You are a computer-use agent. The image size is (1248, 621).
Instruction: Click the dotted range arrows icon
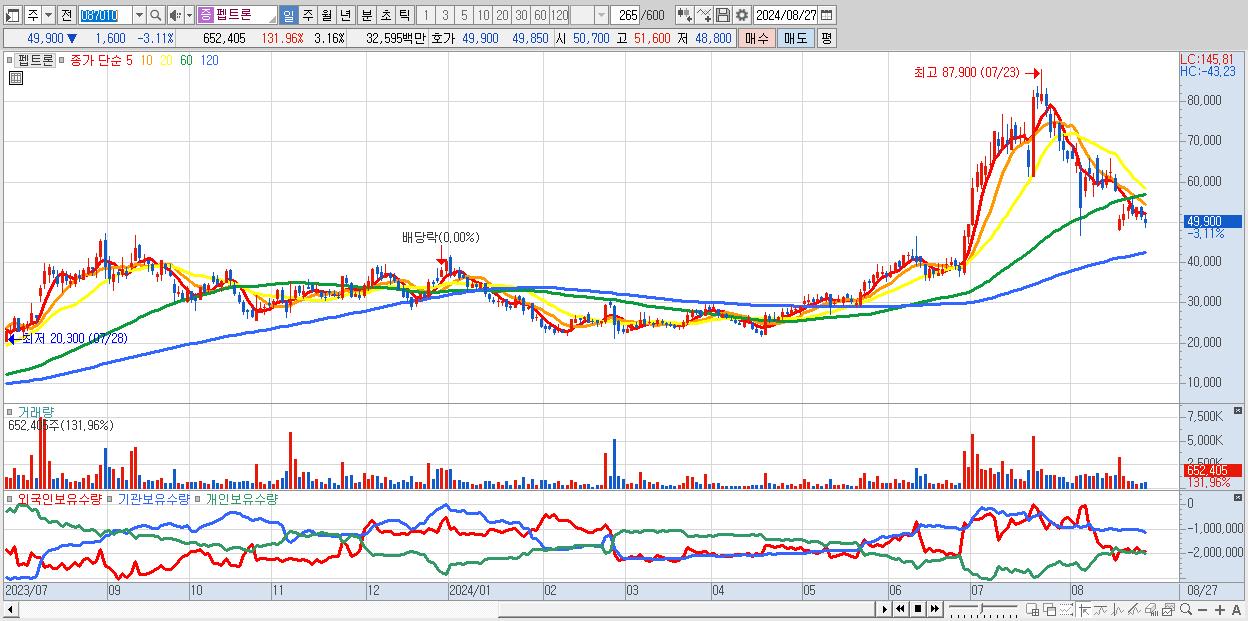tap(1066, 609)
